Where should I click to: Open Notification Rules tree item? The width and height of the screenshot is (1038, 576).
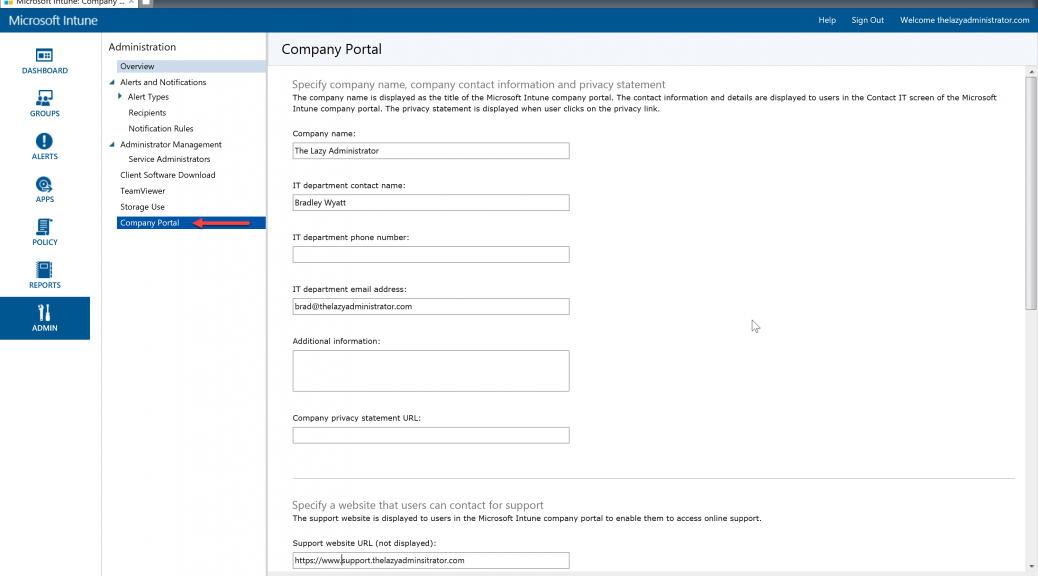161,128
